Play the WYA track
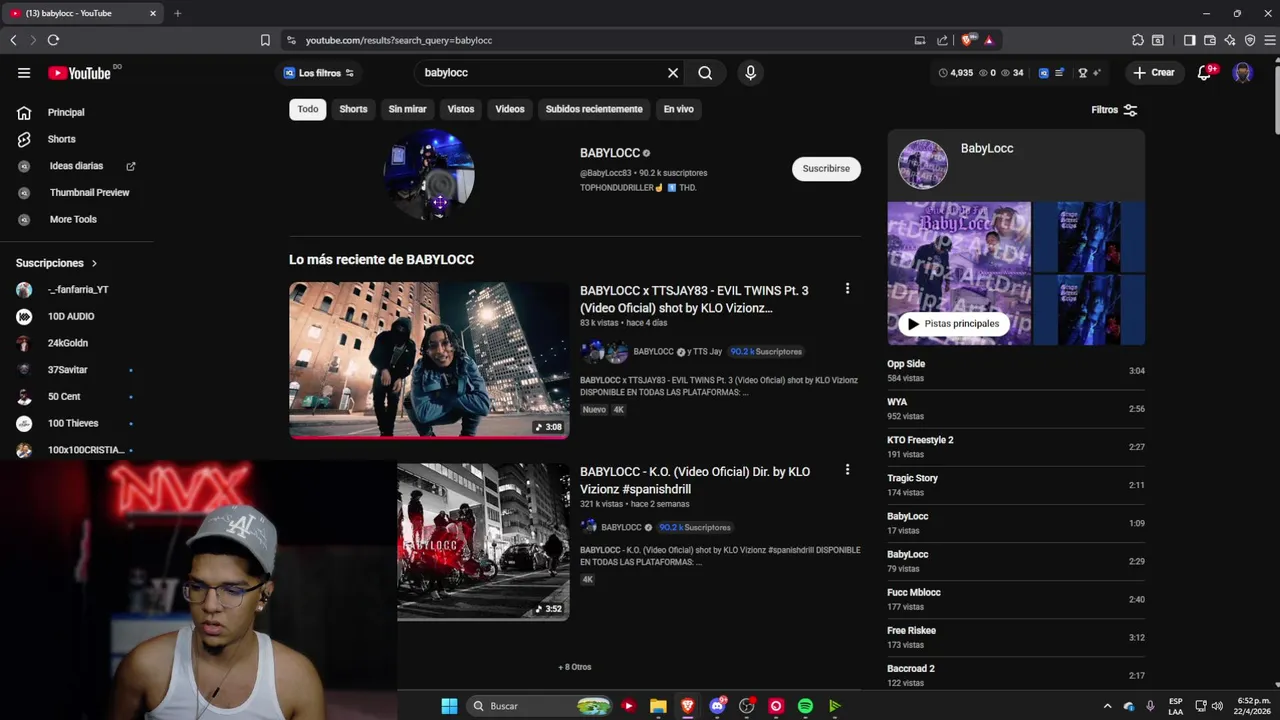The height and width of the screenshot is (720, 1280). (x=1016, y=409)
